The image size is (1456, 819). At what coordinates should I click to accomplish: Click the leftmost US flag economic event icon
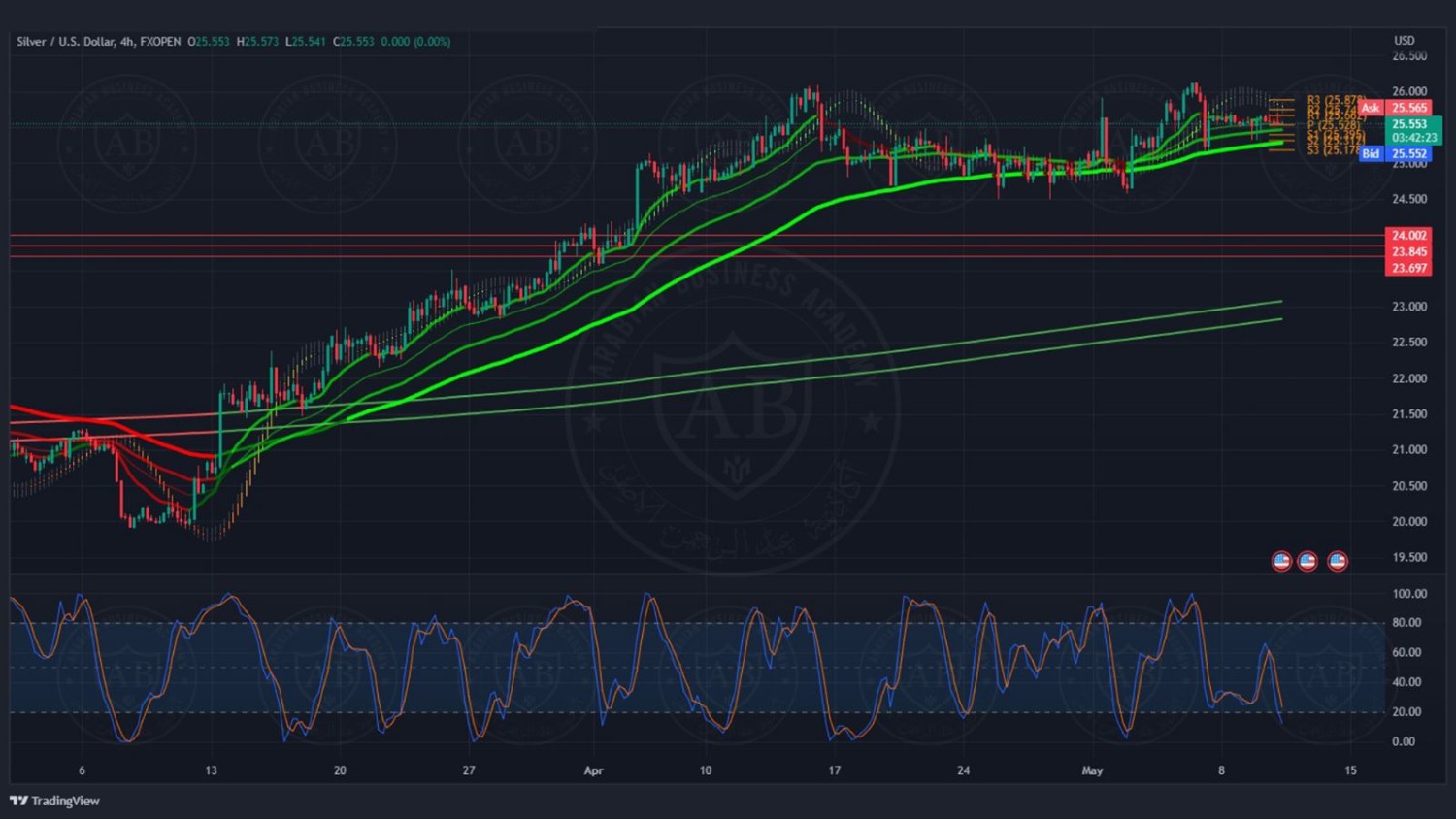[1281, 561]
